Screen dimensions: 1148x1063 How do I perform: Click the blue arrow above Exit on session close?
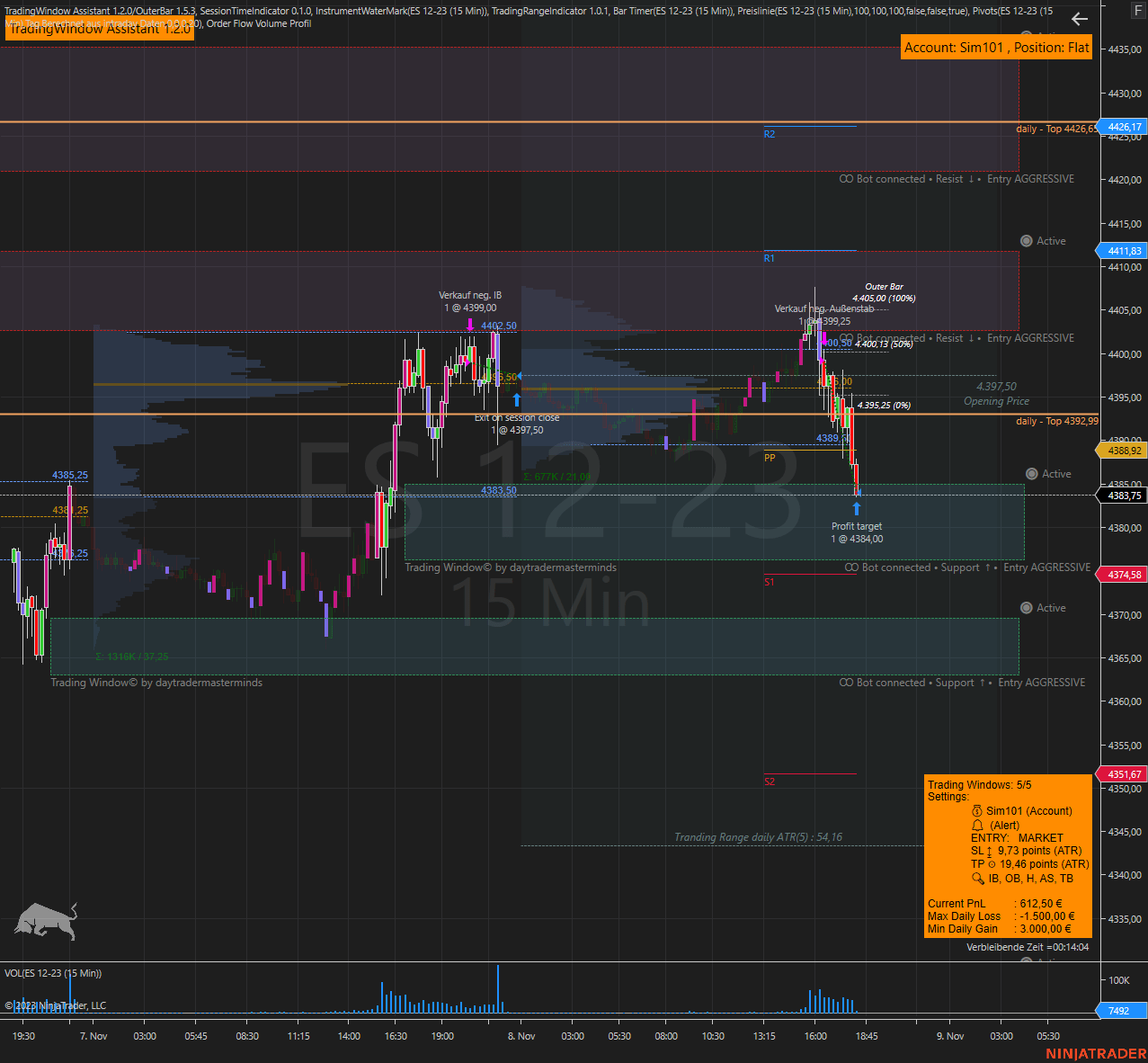[x=516, y=399]
